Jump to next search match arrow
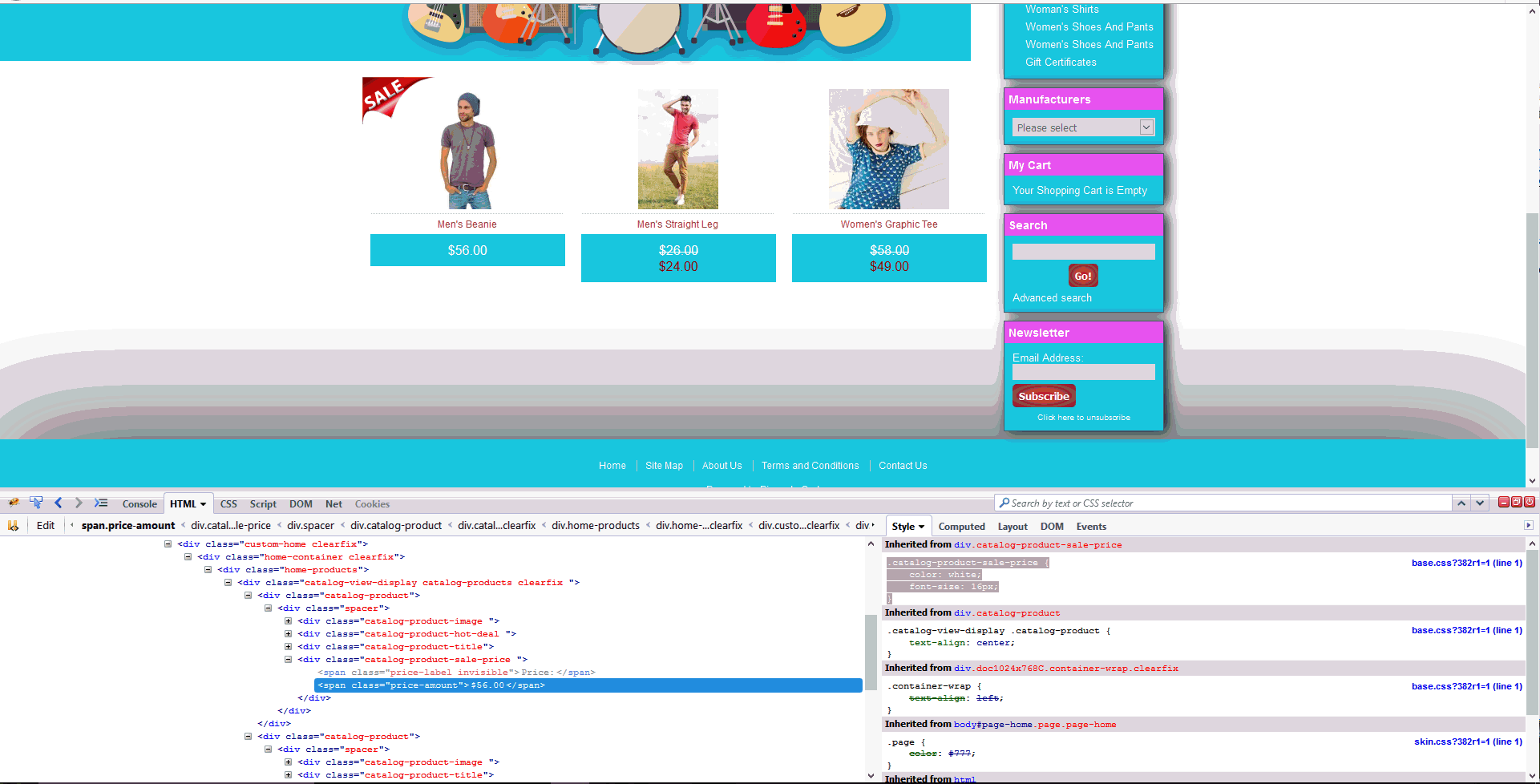Viewport: 1540px width, 784px height. point(1480,503)
